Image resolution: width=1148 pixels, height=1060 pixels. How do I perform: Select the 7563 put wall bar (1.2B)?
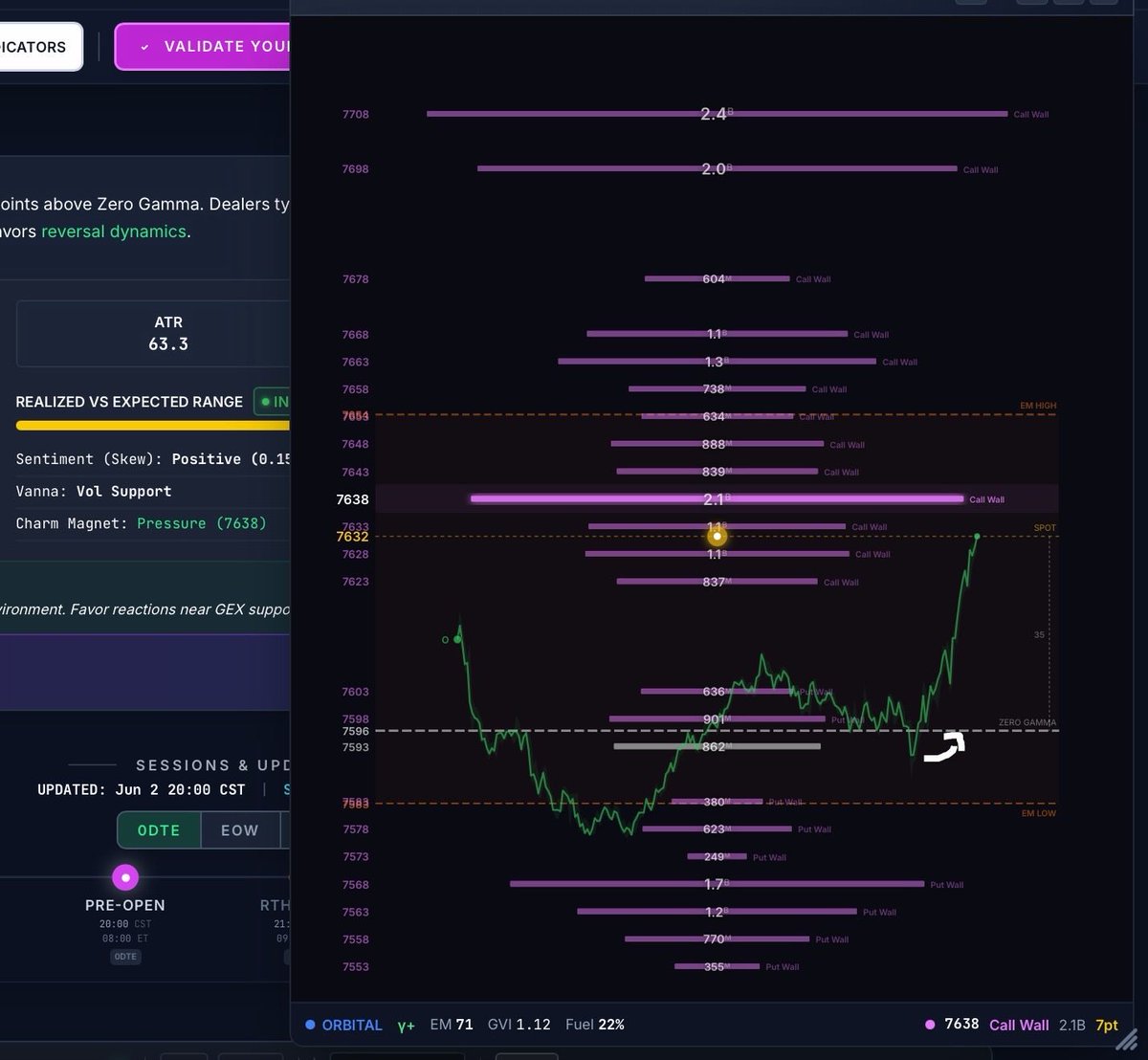(717, 912)
